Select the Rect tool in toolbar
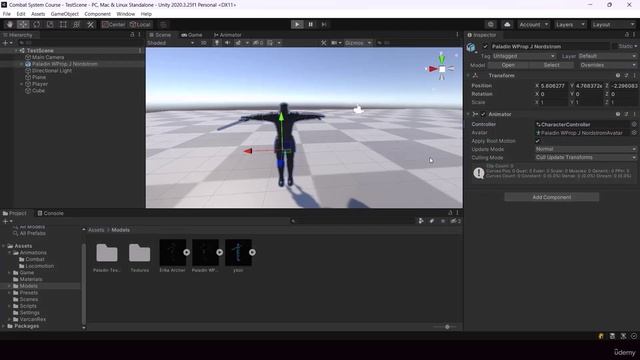The width and height of the screenshot is (640, 360). [63, 24]
